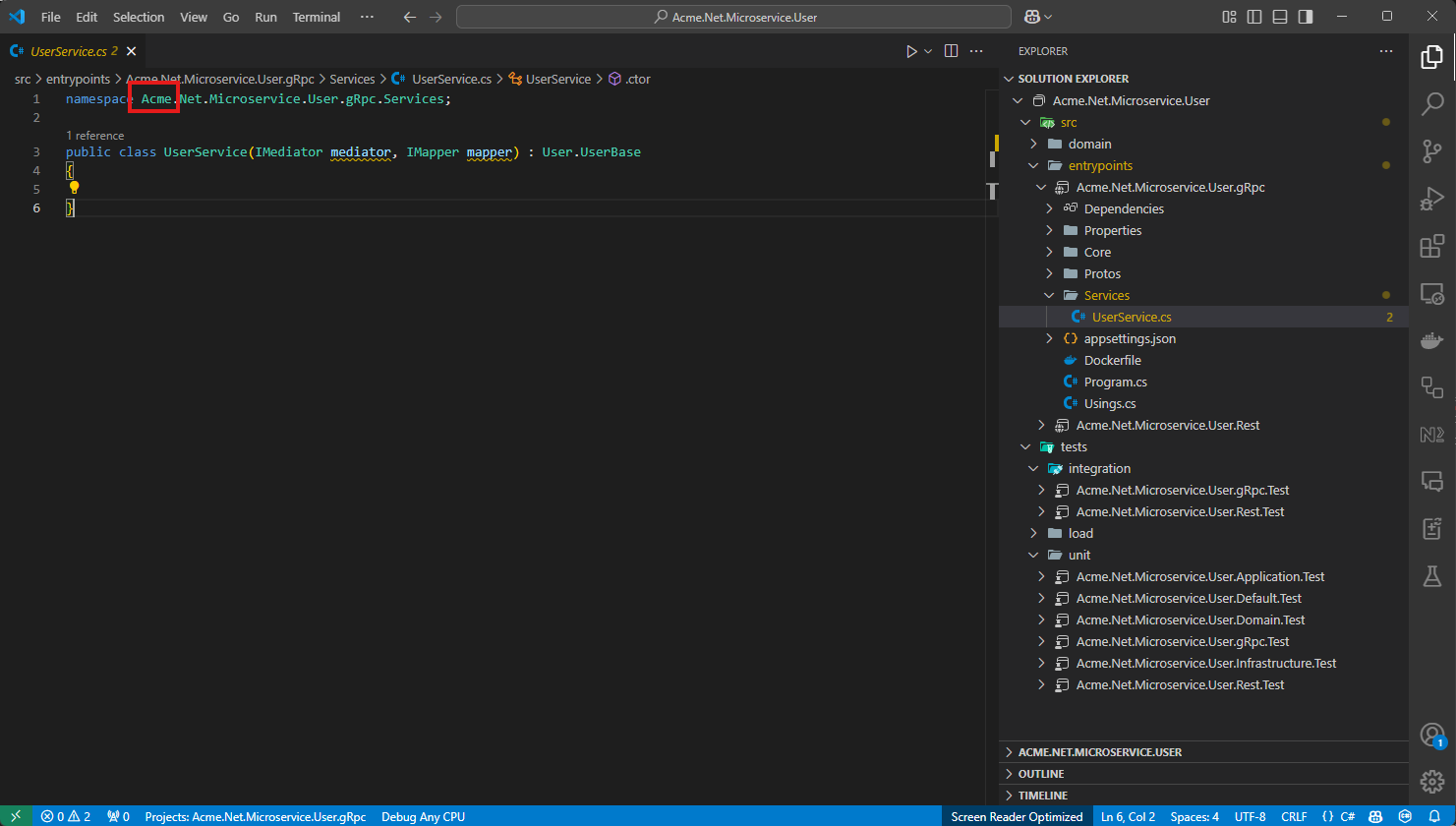Viewport: 1456px width, 826px height.
Task: Select the UserService.cs editor tab
Action: tap(67, 51)
